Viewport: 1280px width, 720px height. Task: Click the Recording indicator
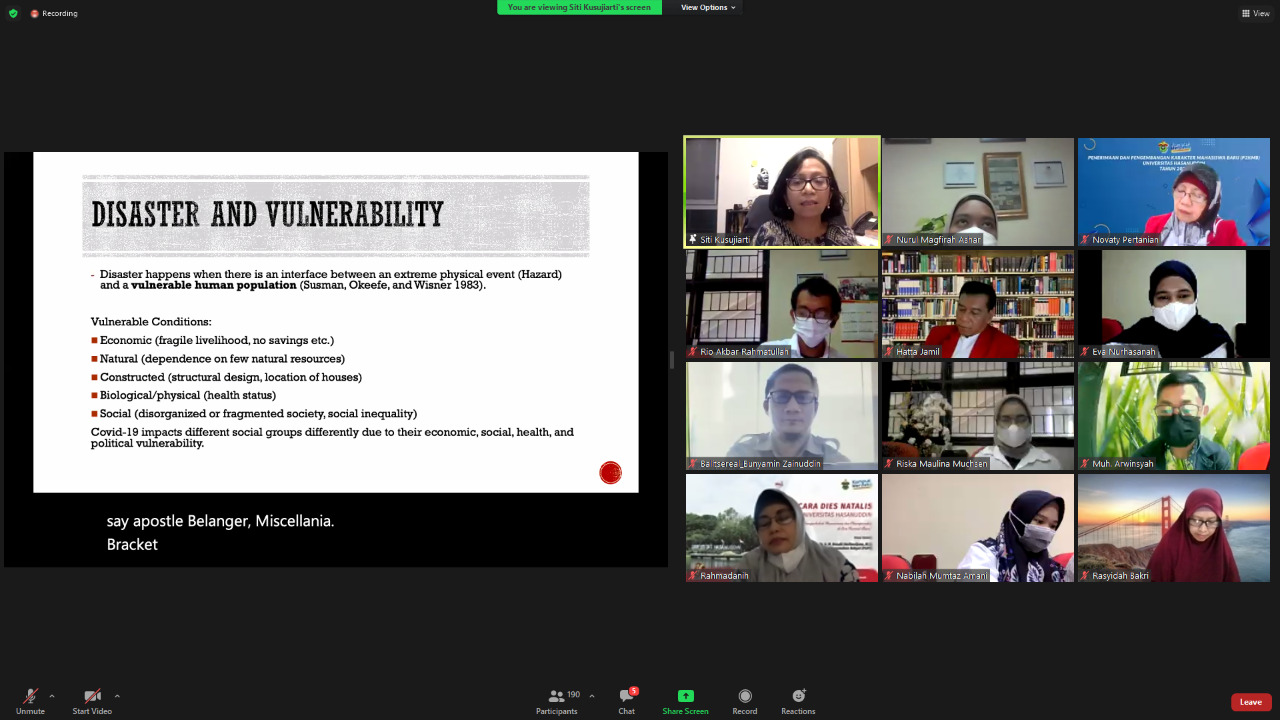pos(54,13)
